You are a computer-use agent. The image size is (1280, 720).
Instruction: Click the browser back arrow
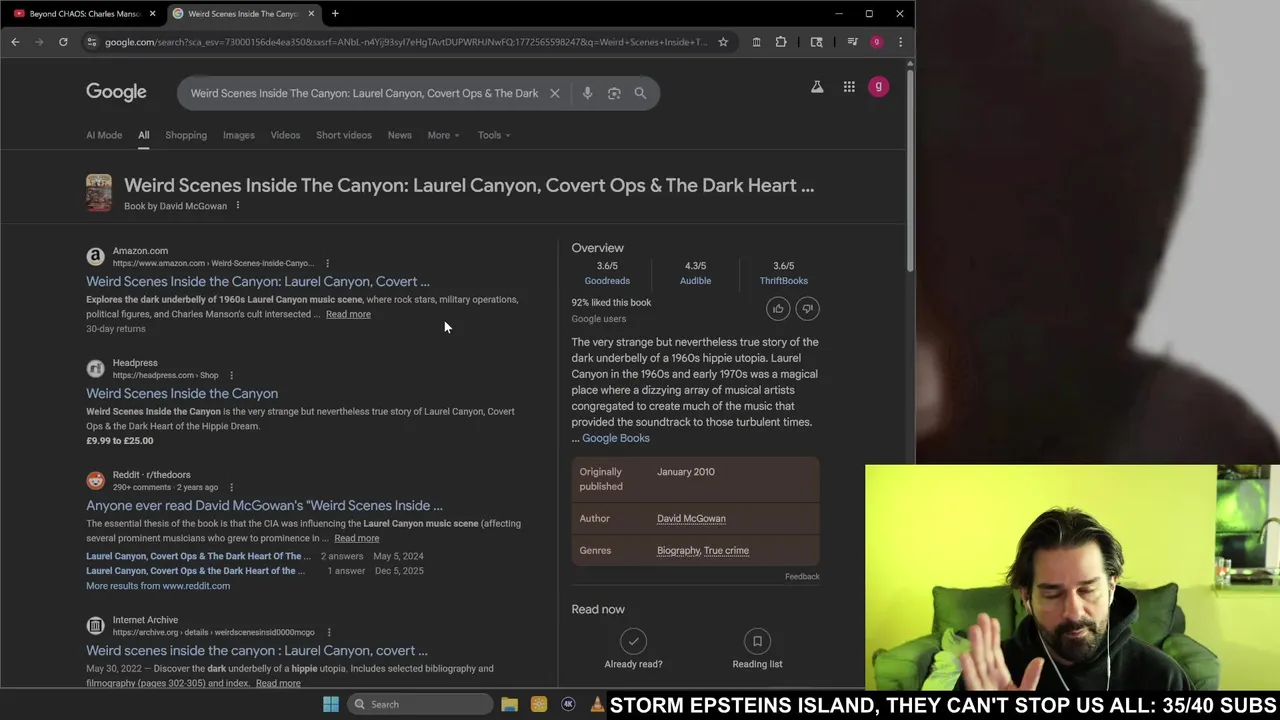(15, 42)
